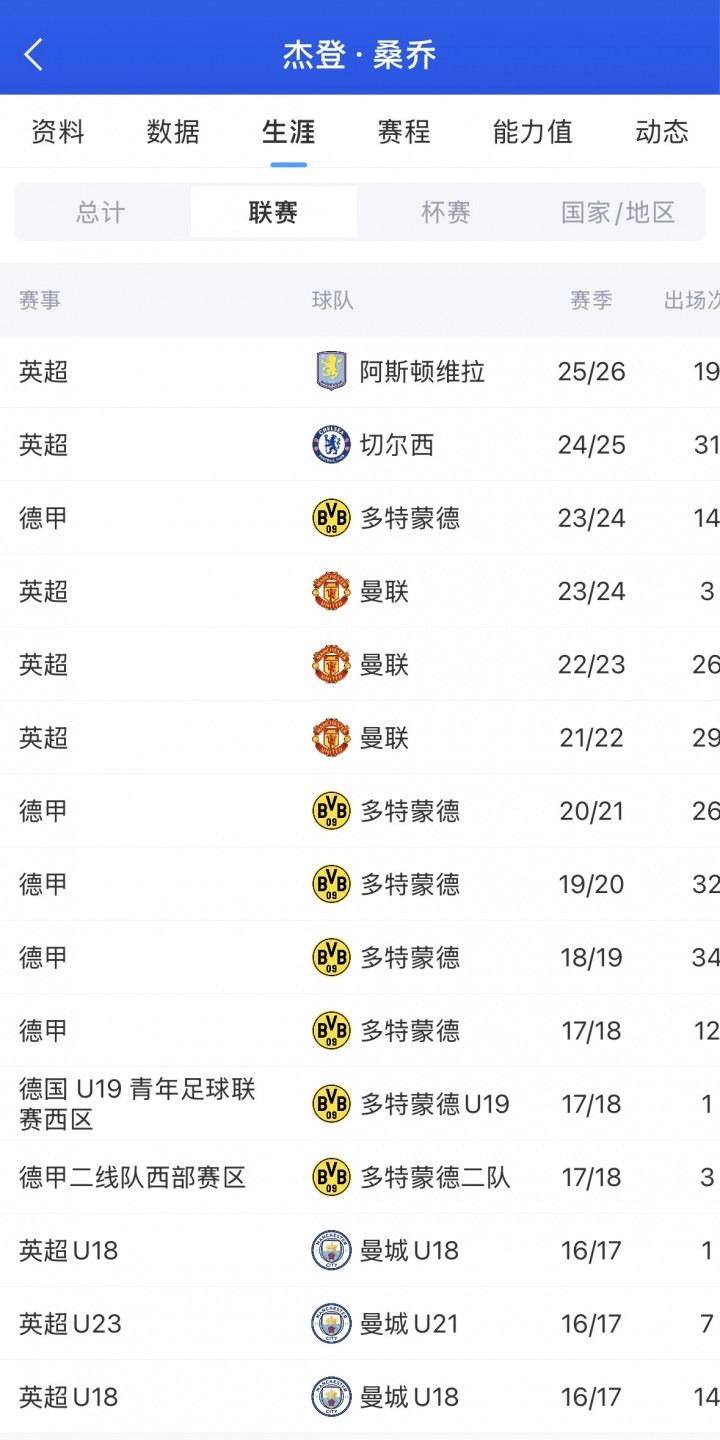Tap Dortmund logo in the 18/19 row

pyautogui.click(x=331, y=957)
